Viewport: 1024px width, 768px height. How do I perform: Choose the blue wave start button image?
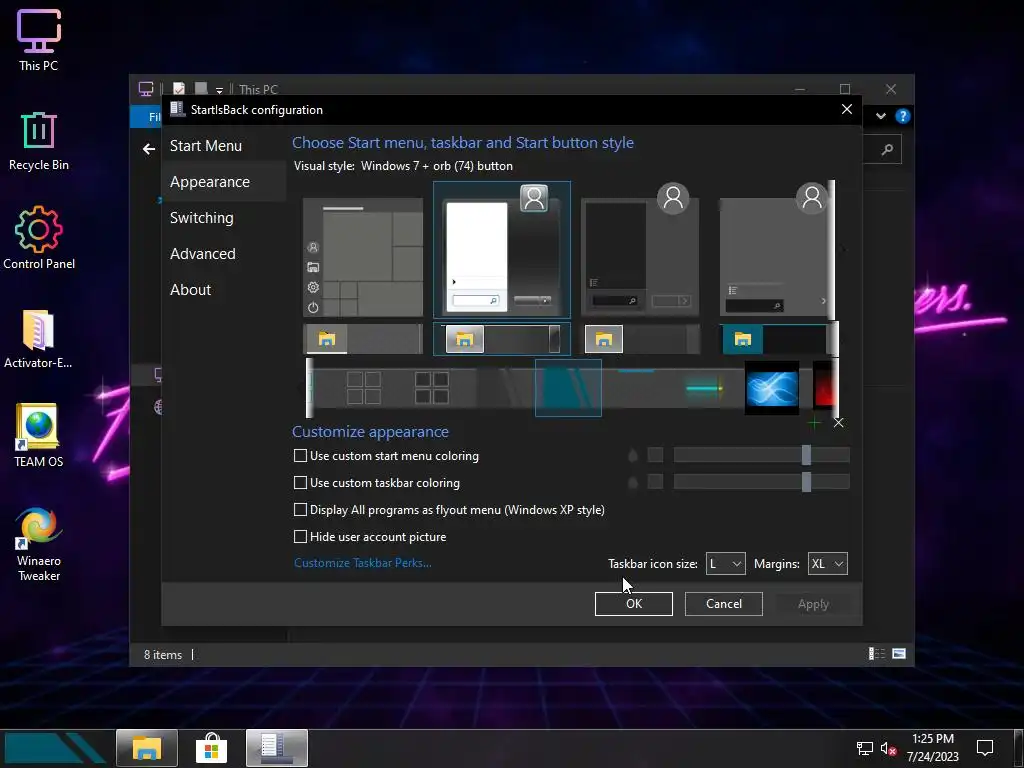click(772, 388)
